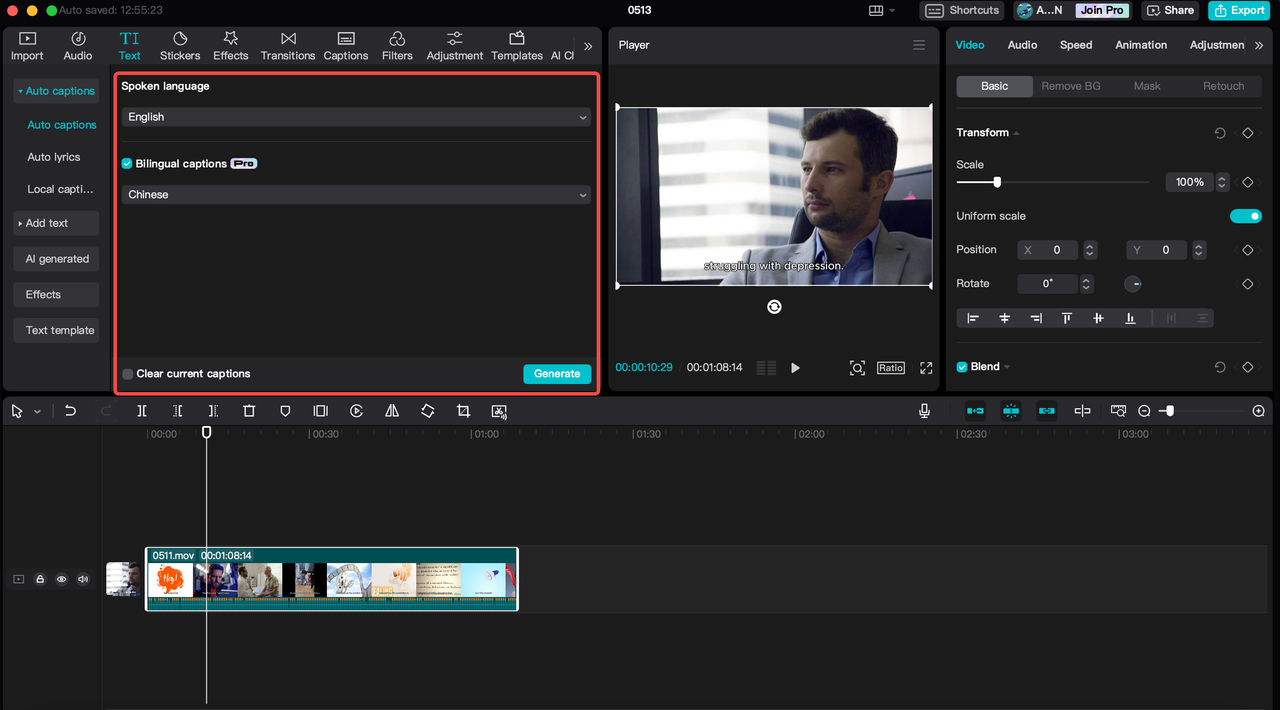Image resolution: width=1280 pixels, height=710 pixels.
Task: Click the Reverse playback circle icon
Action: pos(356,411)
